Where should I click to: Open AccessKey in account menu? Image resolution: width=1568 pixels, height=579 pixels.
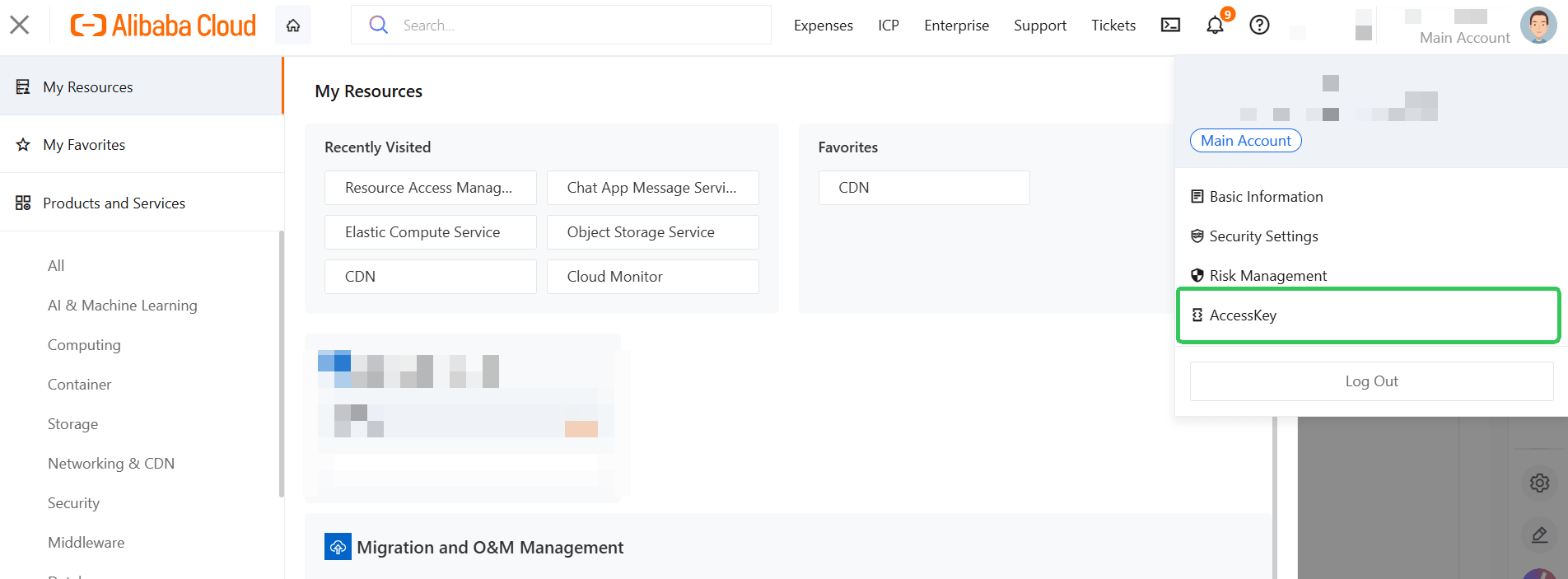[1368, 315]
